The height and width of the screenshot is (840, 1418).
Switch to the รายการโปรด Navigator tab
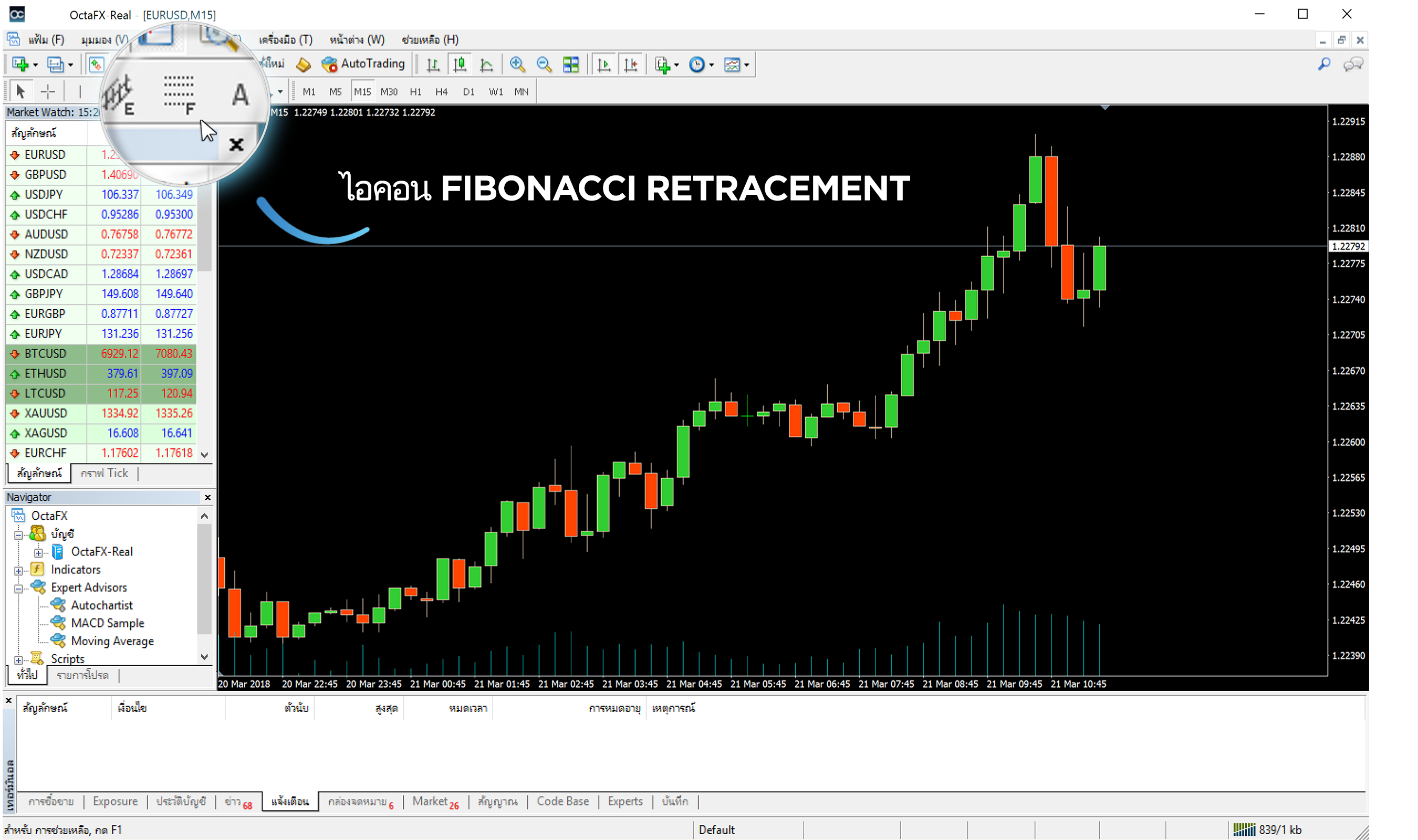tap(82, 675)
